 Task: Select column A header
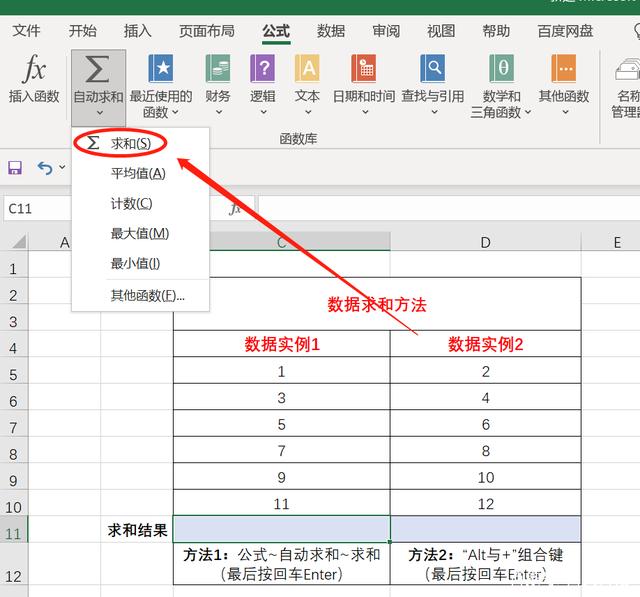tap(64, 242)
